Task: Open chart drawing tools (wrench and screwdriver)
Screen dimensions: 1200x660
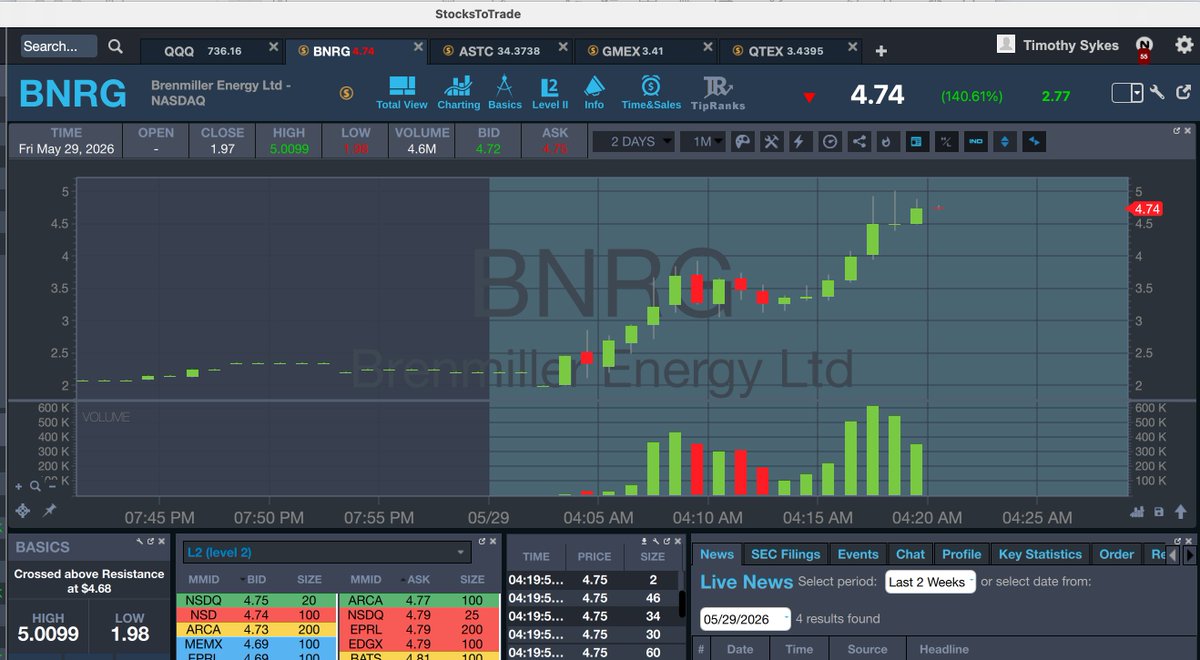Action: (x=771, y=142)
